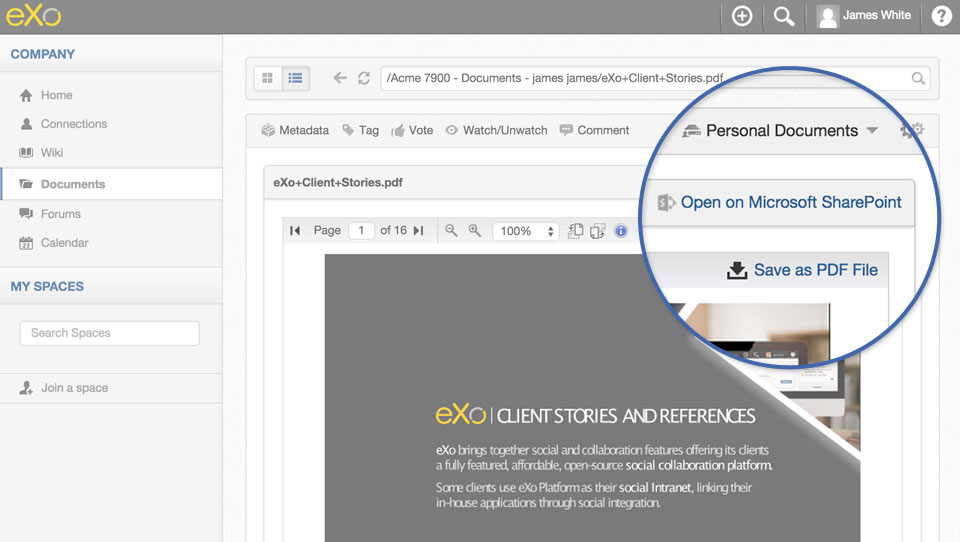Zoom in the PDF viewer
This screenshot has height=542, width=960.
point(474,230)
